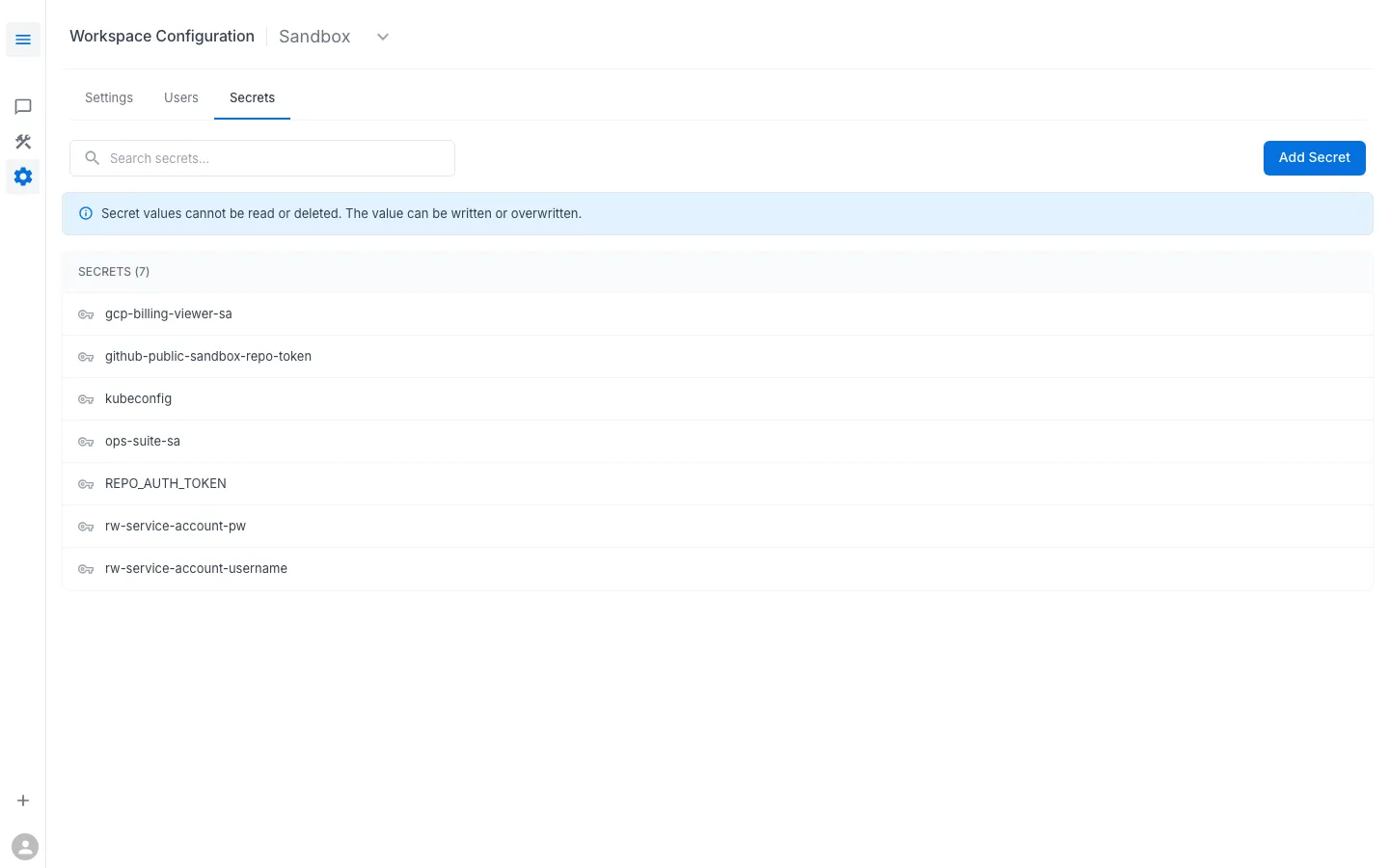
Task: Click the key icon beside kubeconfig
Action: tap(86, 398)
